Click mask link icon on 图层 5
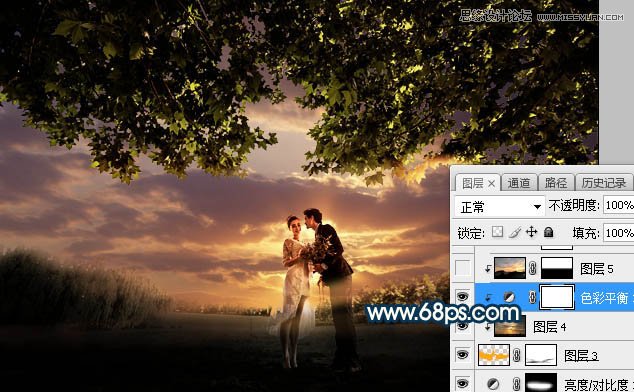 coord(533,268)
